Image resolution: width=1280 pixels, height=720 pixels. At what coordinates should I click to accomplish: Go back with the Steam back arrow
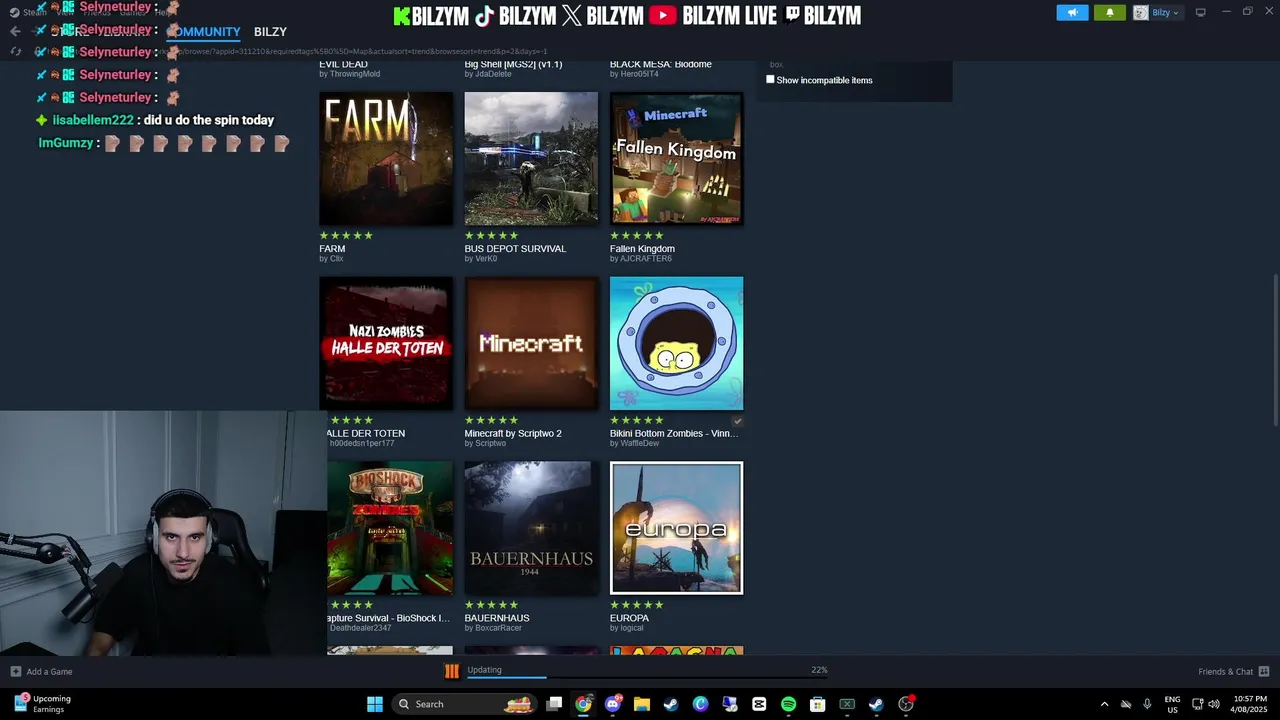click(x=14, y=32)
